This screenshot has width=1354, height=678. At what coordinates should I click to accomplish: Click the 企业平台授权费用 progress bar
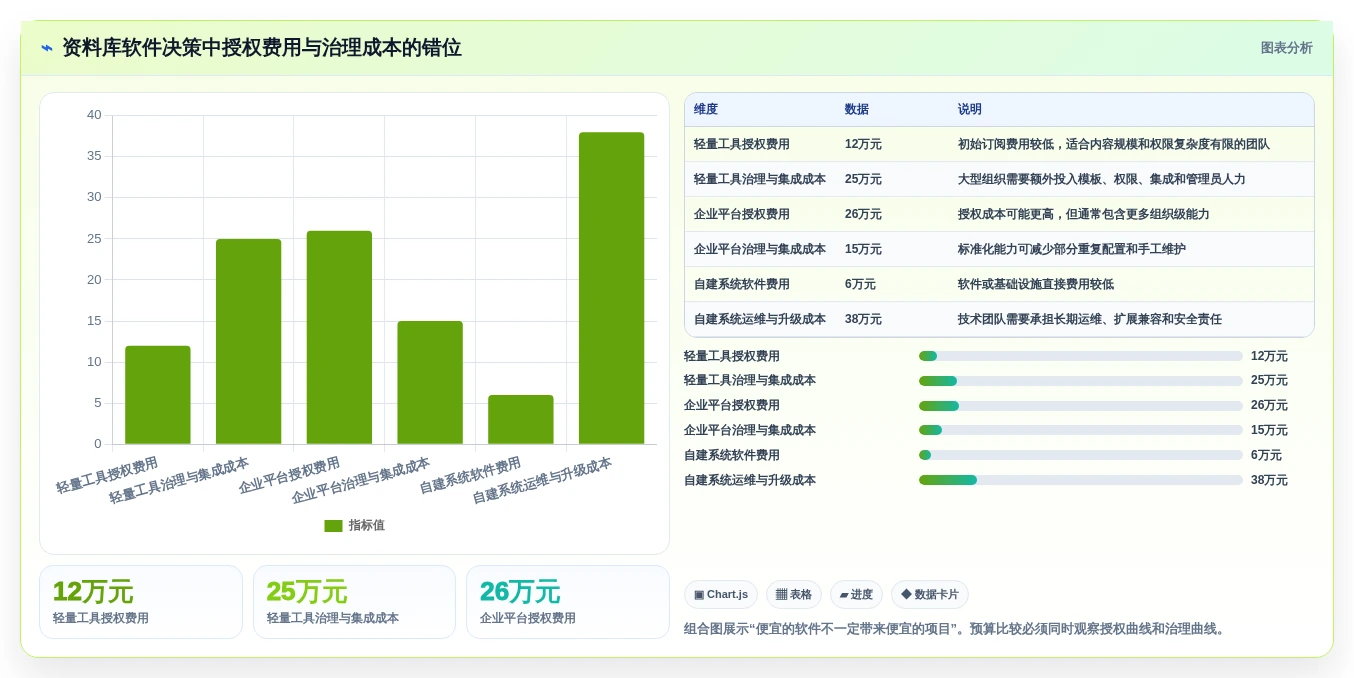pos(1081,406)
